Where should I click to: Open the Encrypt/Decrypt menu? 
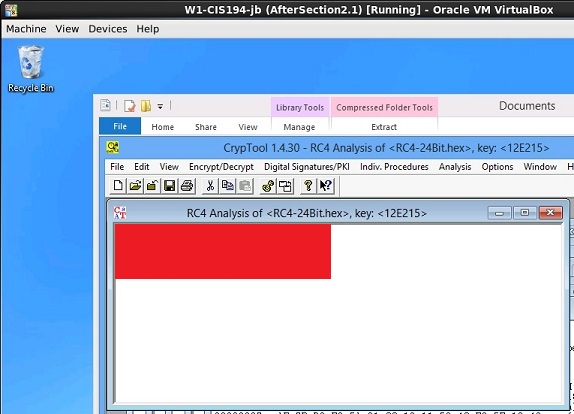221,167
